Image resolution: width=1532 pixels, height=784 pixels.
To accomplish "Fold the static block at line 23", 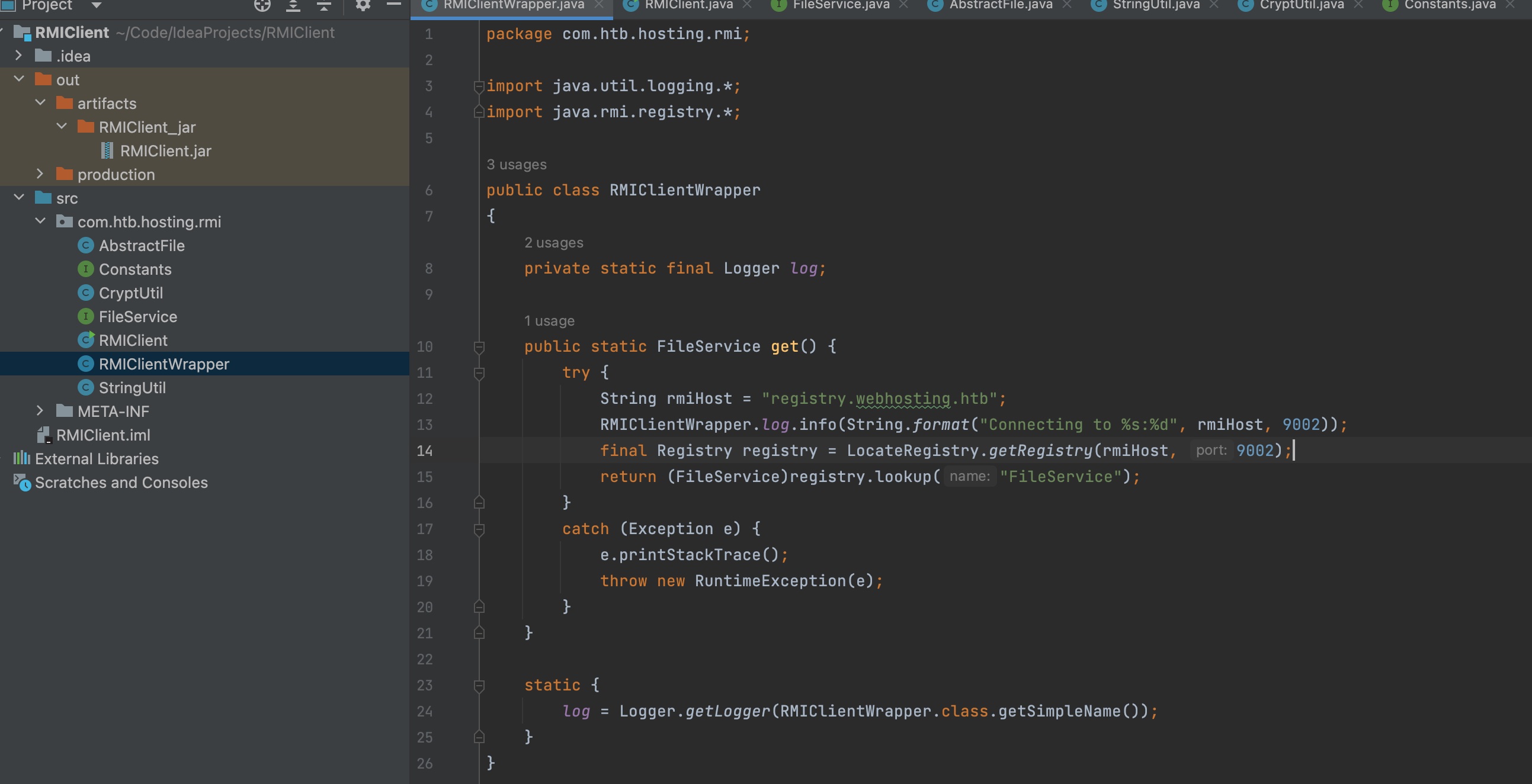I will coord(479,685).
